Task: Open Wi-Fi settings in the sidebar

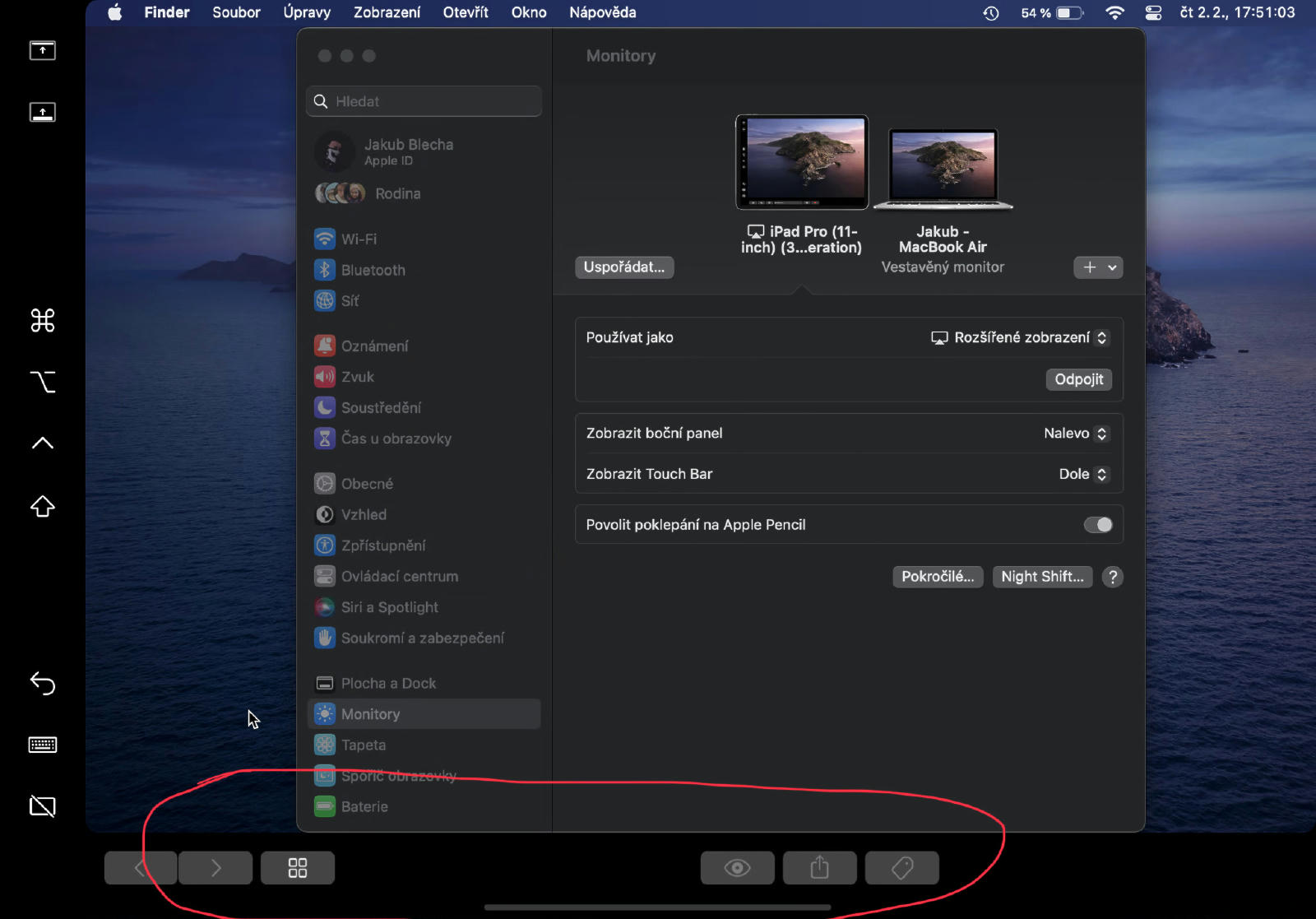Action: click(424, 239)
